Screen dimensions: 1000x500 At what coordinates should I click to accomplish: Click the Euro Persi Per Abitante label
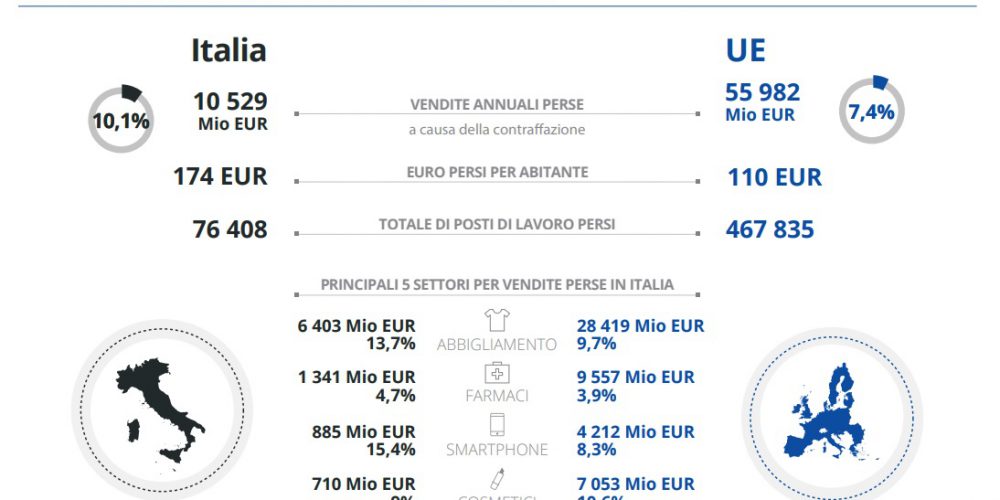click(497, 172)
